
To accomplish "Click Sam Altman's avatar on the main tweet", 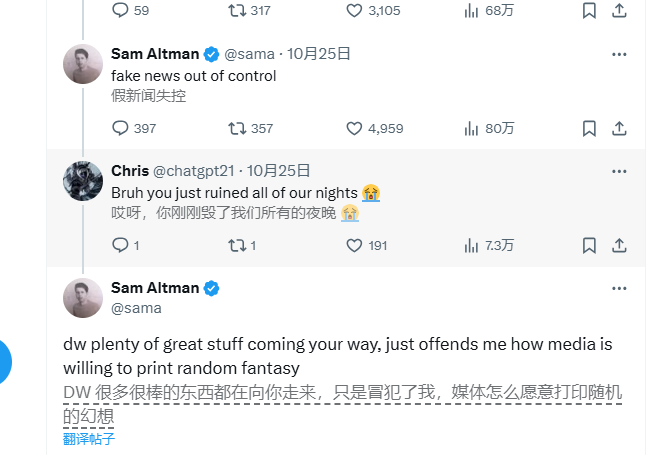I will pyautogui.click(x=83, y=298).
